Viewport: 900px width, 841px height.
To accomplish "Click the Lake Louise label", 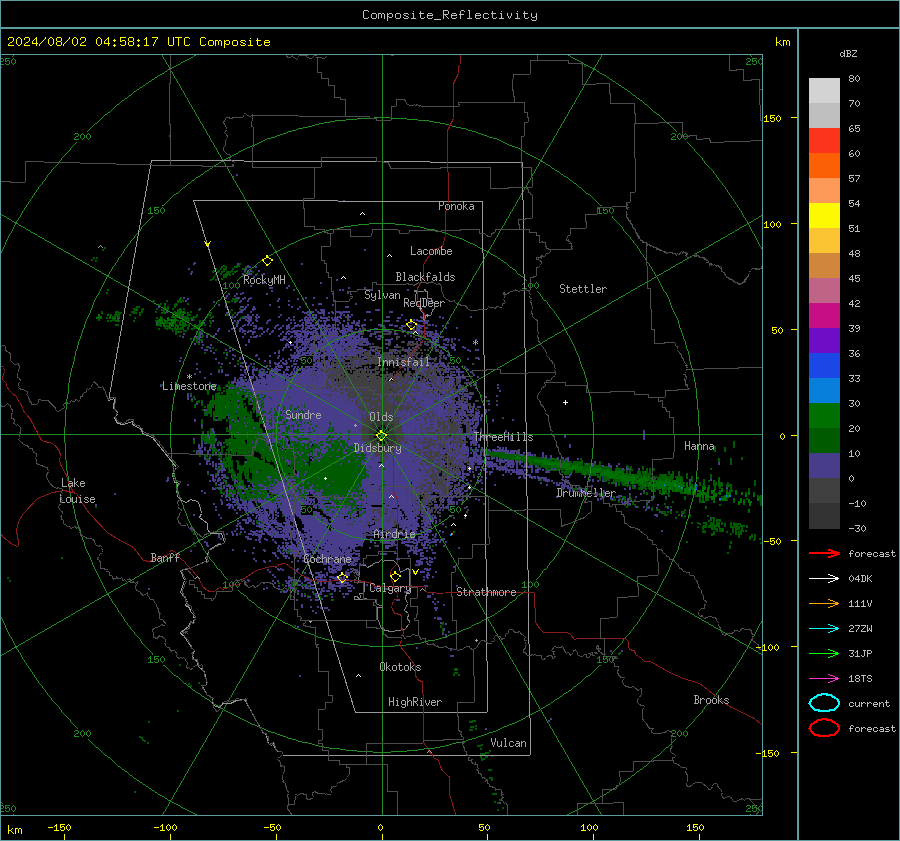I will pyautogui.click(x=77, y=491).
